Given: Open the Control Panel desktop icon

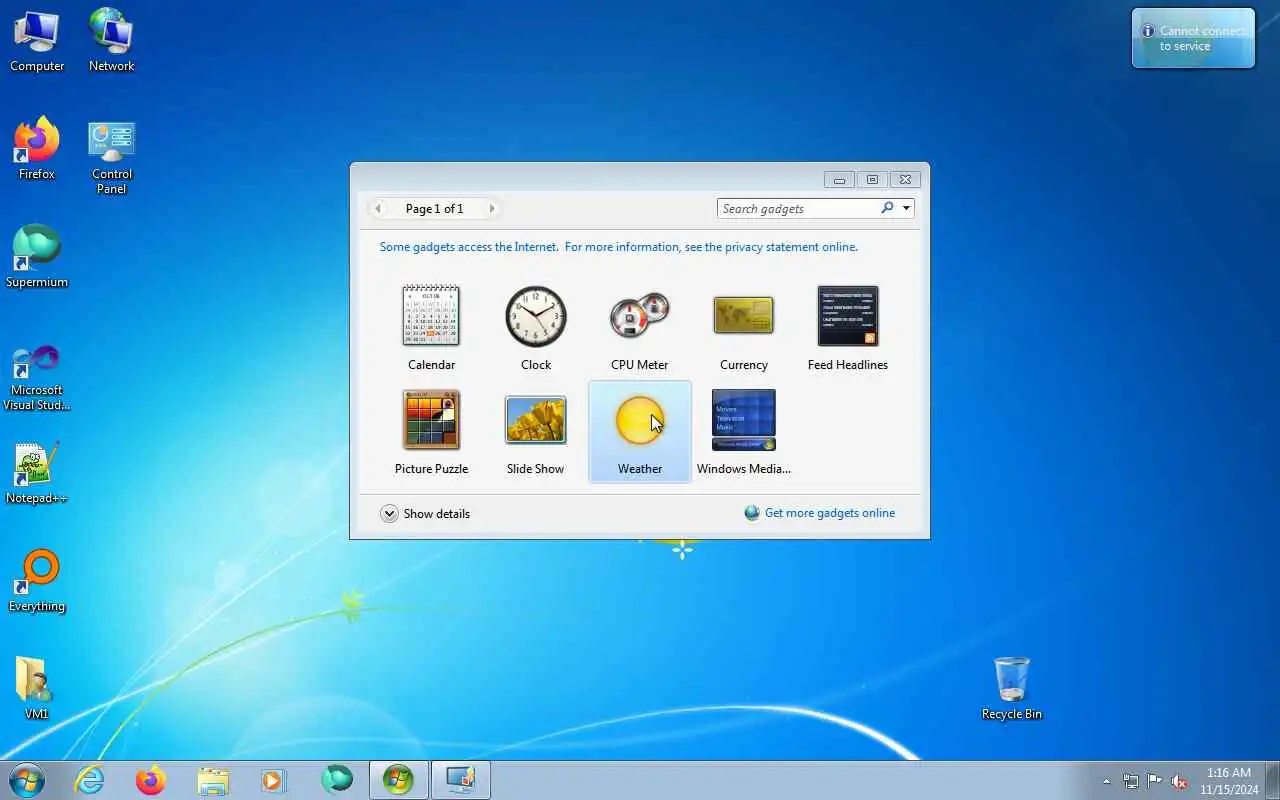Looking at the screenshot, I should tap(111, 157).
